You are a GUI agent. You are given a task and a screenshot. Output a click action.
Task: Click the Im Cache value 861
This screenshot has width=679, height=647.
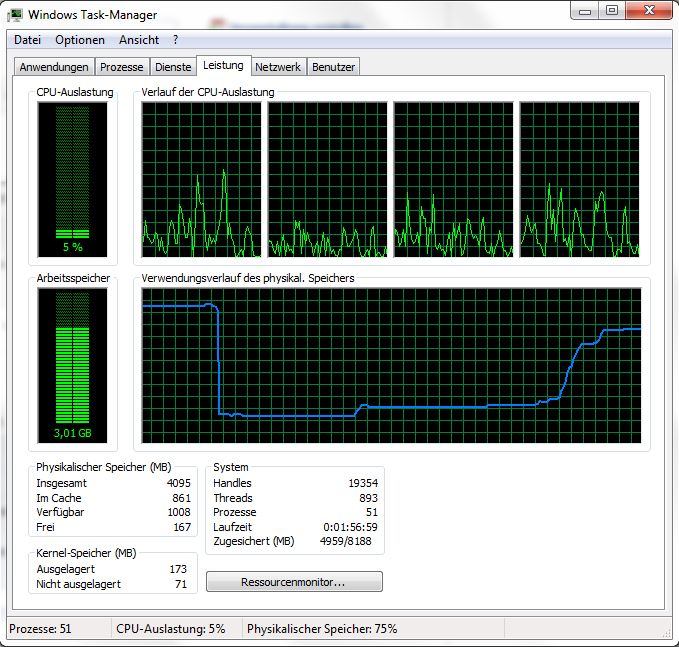[181, 498]
